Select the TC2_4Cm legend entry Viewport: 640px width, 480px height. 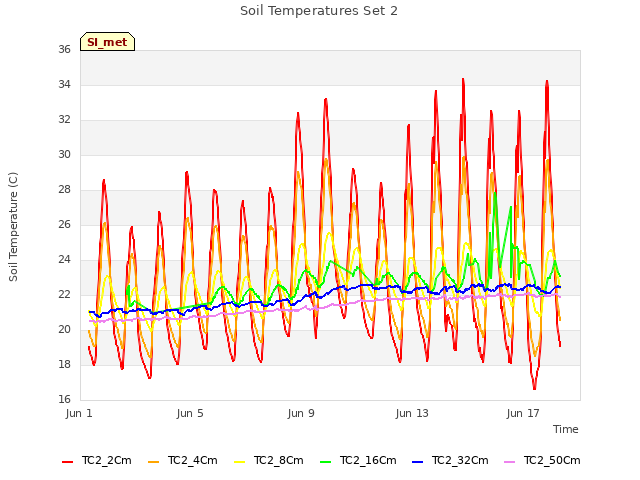click(183, 460)
